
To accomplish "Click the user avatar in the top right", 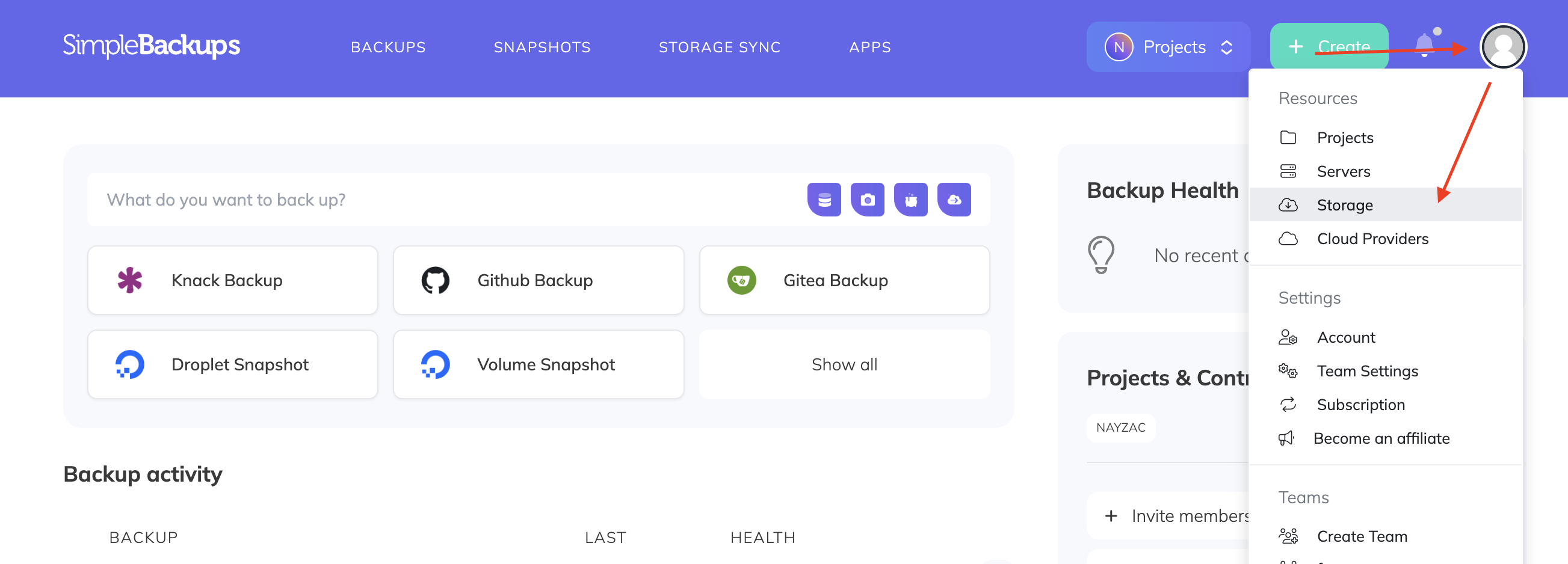I will point(1503,47).
